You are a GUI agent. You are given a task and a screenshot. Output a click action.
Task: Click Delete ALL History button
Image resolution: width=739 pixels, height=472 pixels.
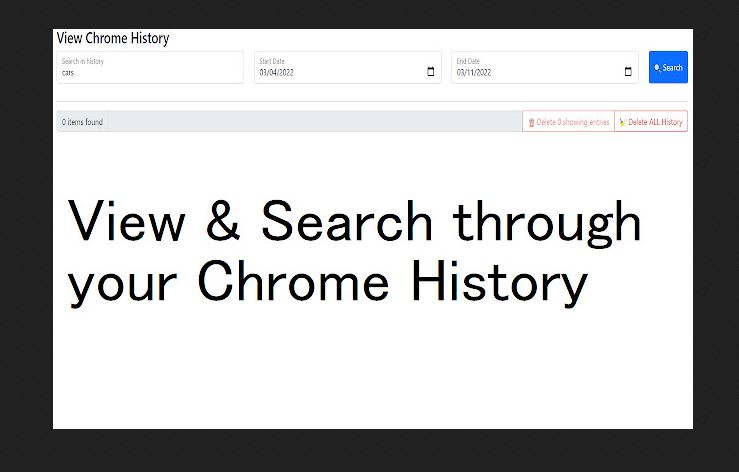[x=651, y=122]
